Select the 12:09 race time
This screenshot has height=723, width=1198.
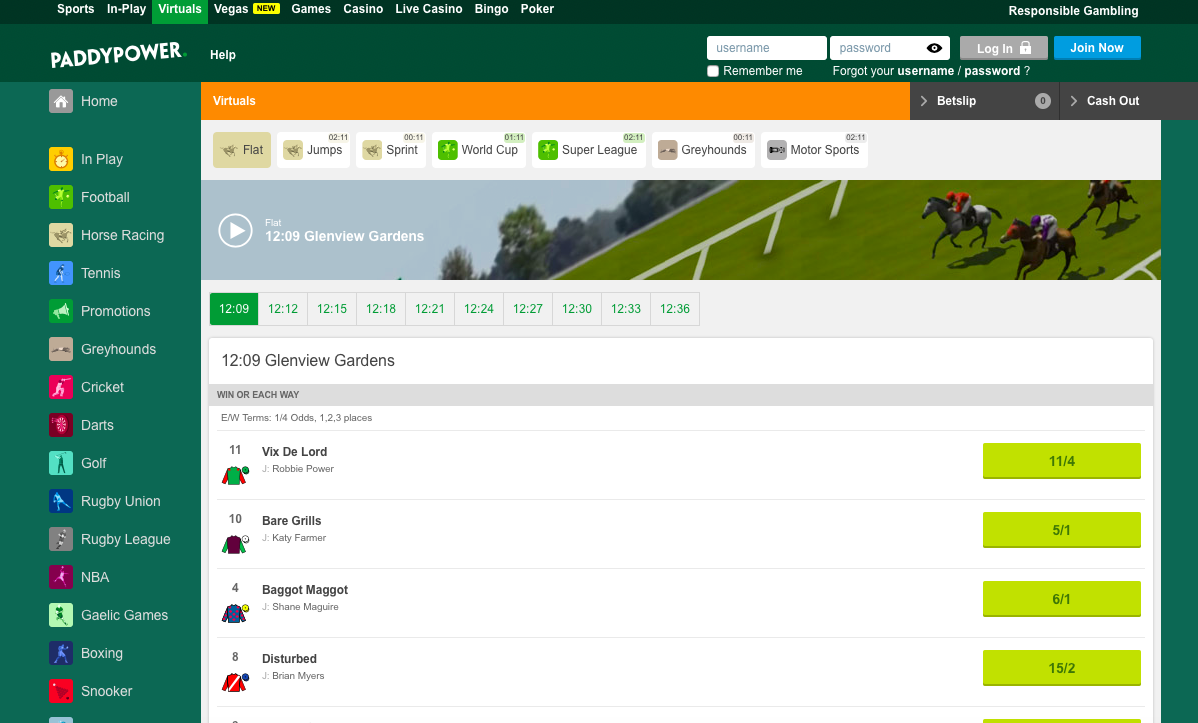pos(234,309)
